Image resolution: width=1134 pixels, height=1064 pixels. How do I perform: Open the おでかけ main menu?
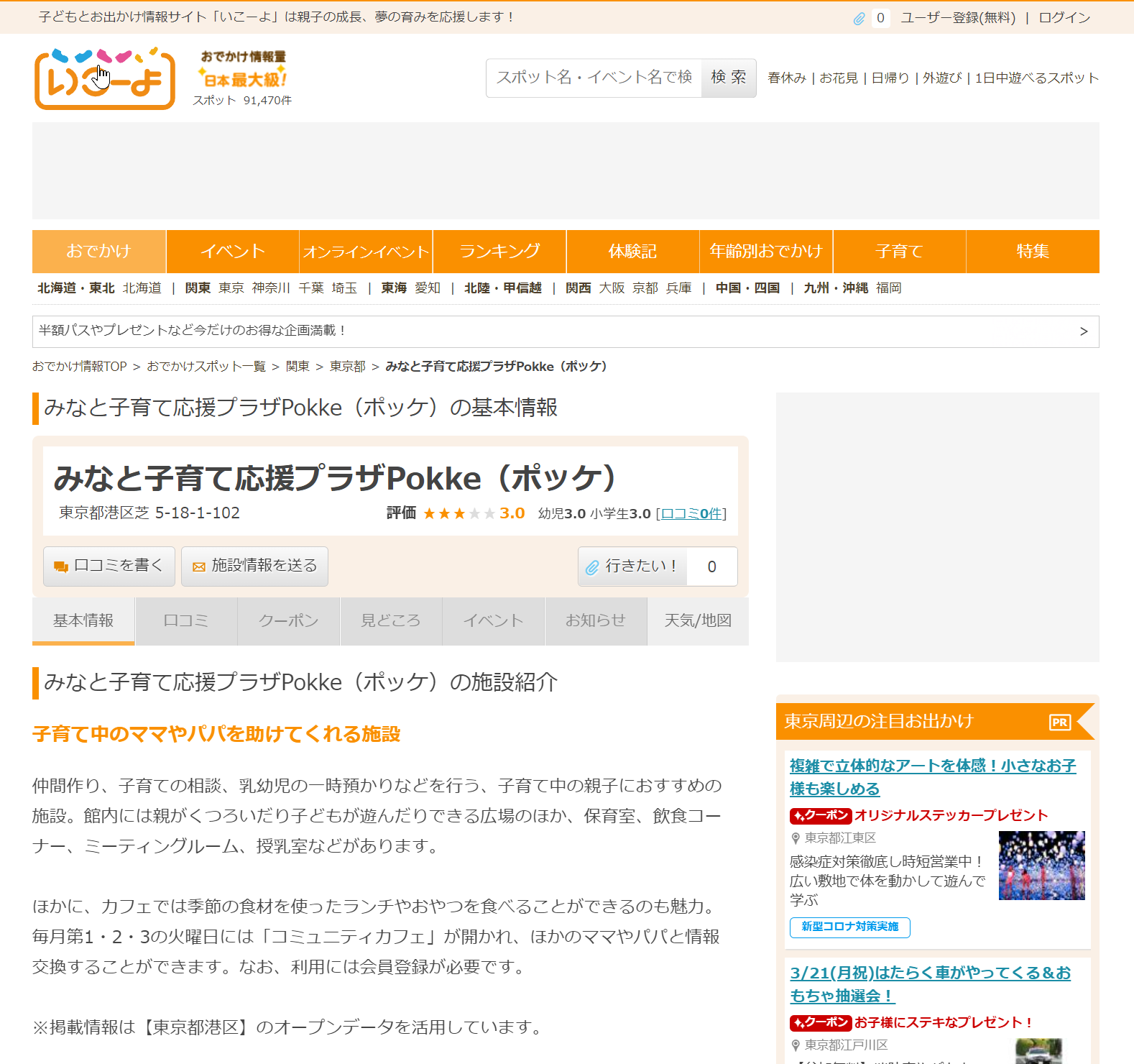99,252
